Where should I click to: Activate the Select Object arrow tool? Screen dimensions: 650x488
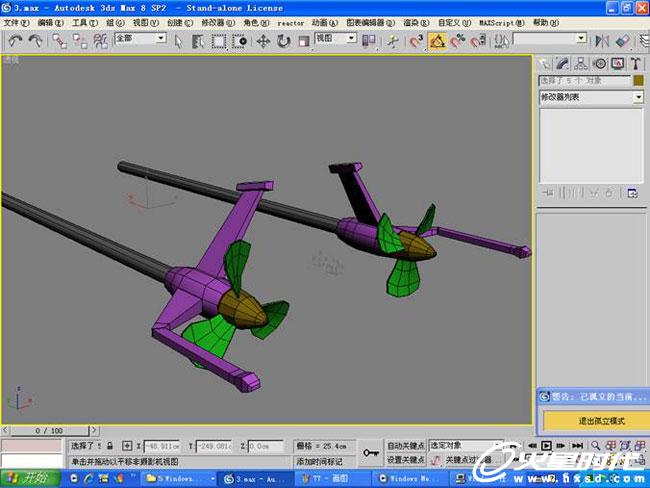coord(178,41)
